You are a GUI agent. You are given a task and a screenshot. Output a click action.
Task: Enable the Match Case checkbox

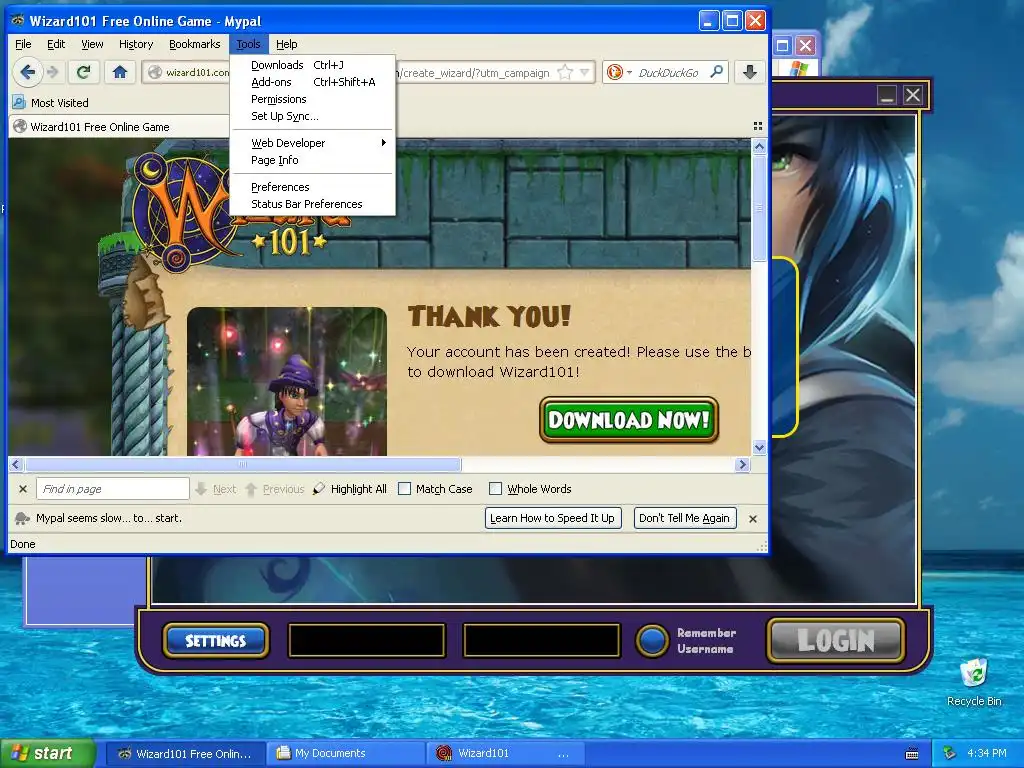405,488
